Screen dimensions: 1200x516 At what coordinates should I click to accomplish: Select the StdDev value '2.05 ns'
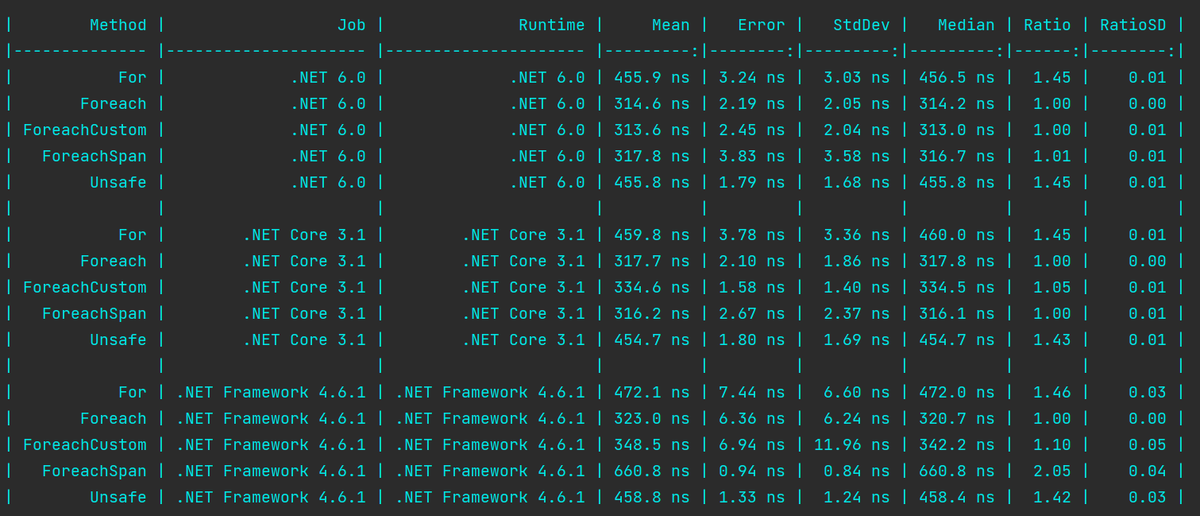tap(857, 104)
